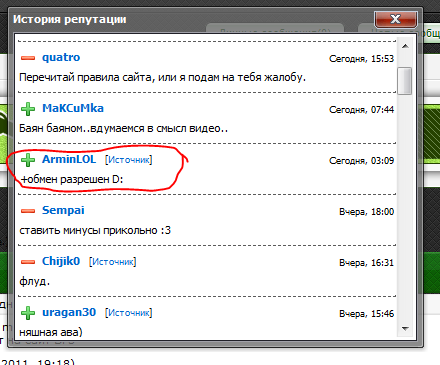Viewport: 440px width, 365px height.
Task: Click the scrollbar thumb in reputation list
Action: pos(405,81)
